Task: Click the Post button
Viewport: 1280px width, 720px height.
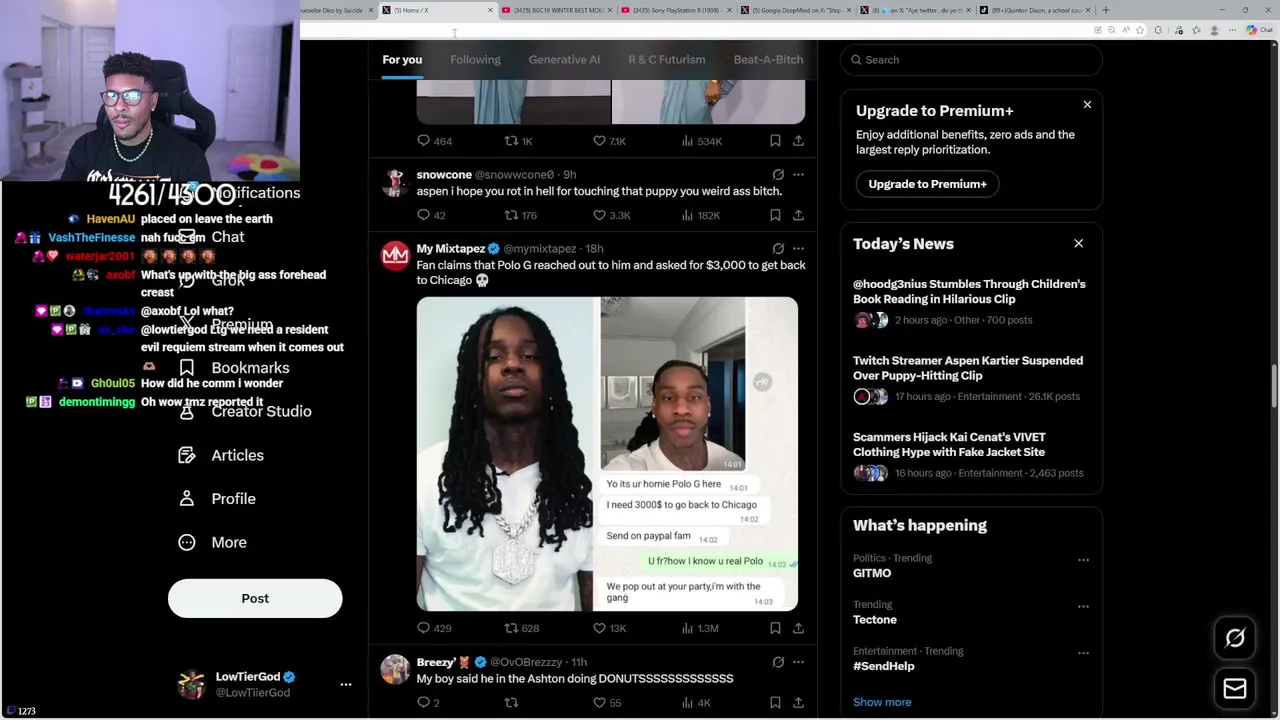Action: [x=255, y=598]
